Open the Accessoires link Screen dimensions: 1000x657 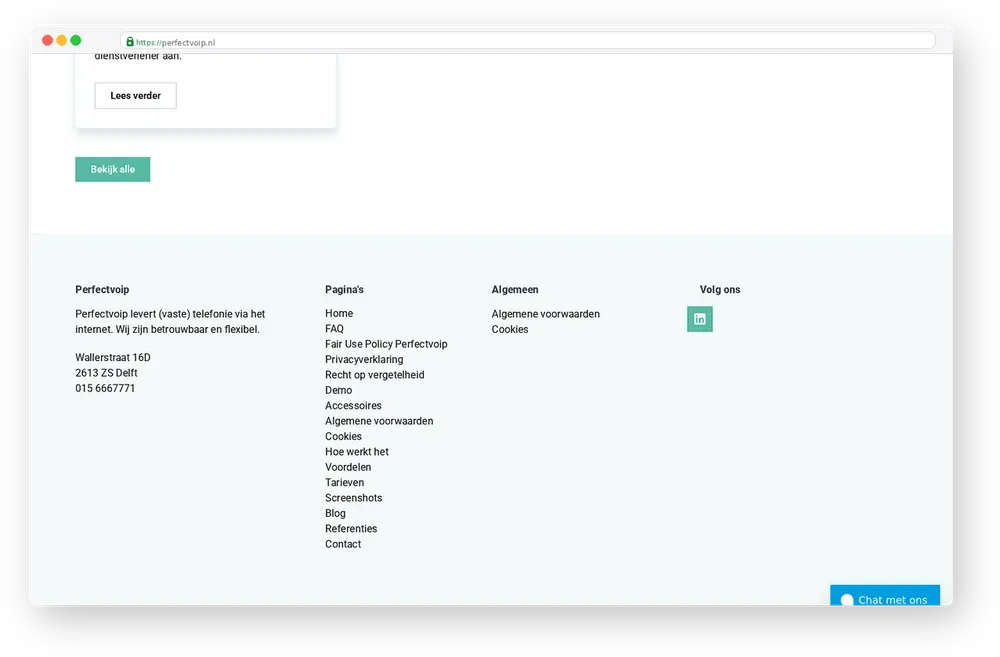tap(353, 405)
